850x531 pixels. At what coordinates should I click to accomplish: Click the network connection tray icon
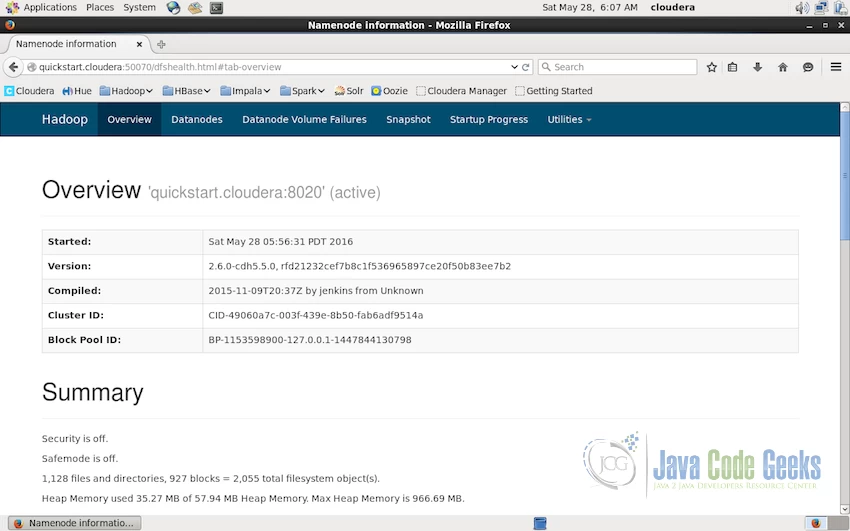coord(821,8)
